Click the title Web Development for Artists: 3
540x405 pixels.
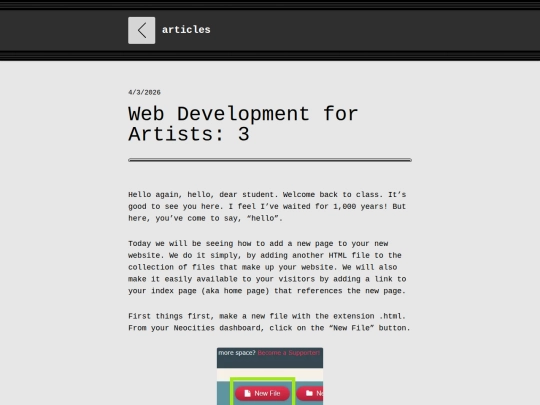tap(243, 124)
